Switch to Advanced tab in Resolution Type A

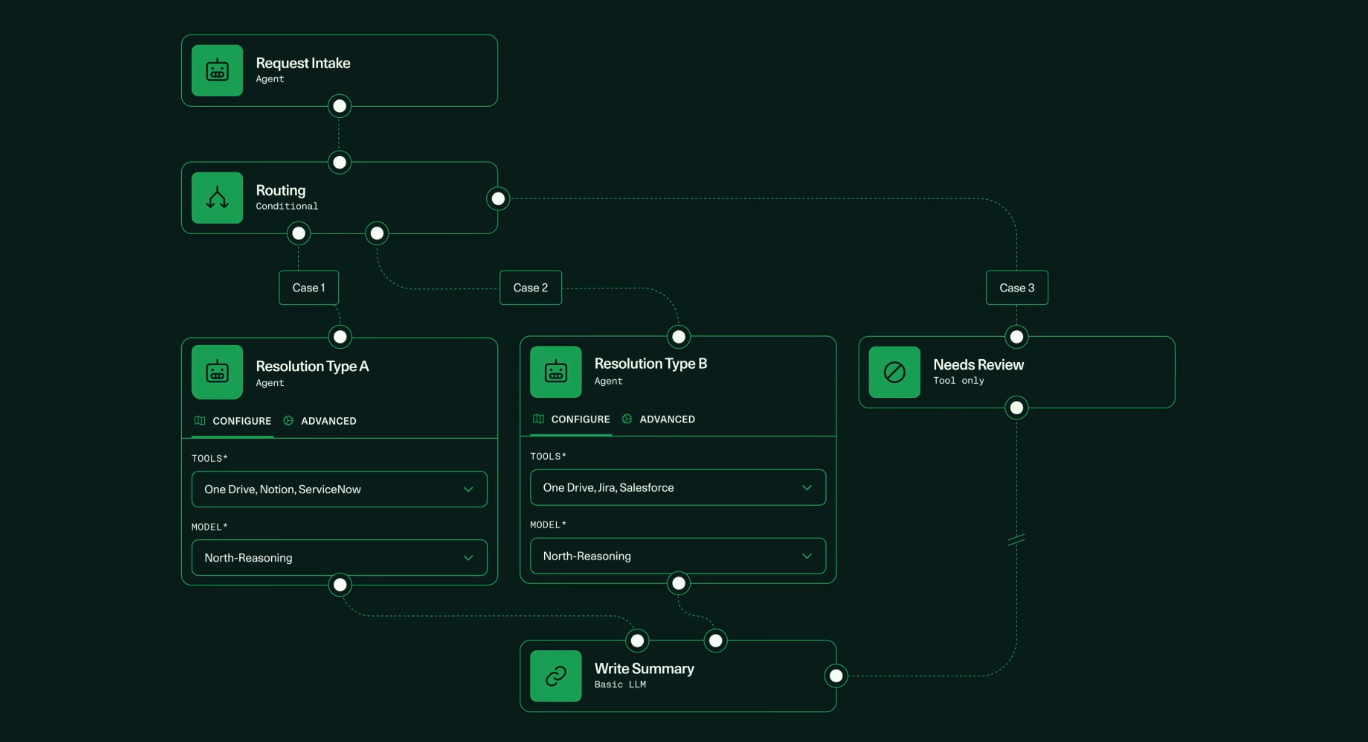click(328, 421)
